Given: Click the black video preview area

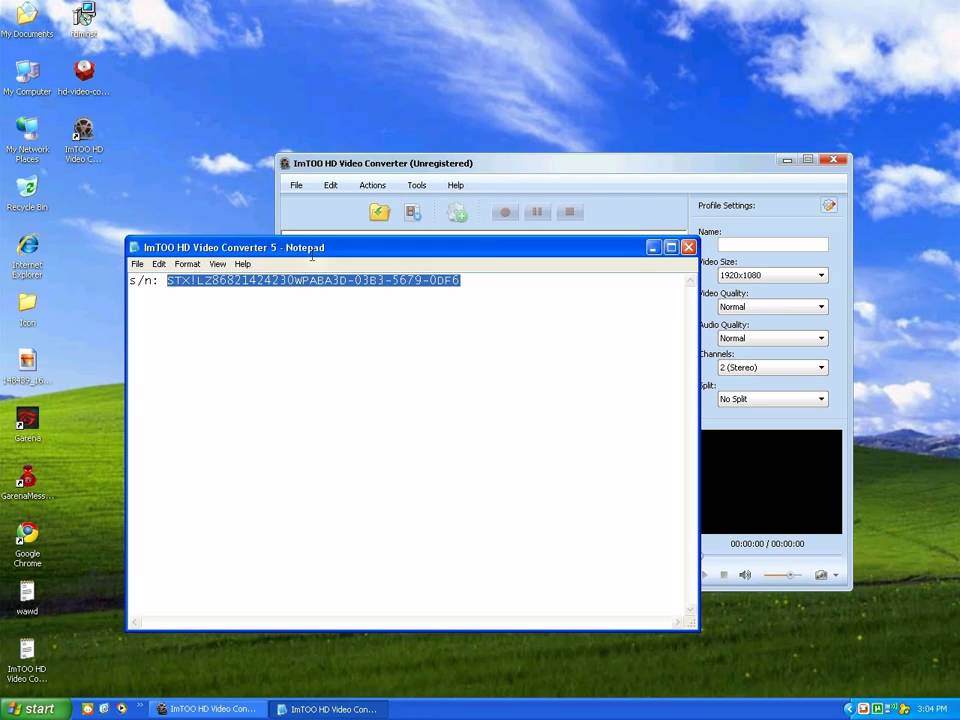Looking at the screenshot, I should [771, 481].
